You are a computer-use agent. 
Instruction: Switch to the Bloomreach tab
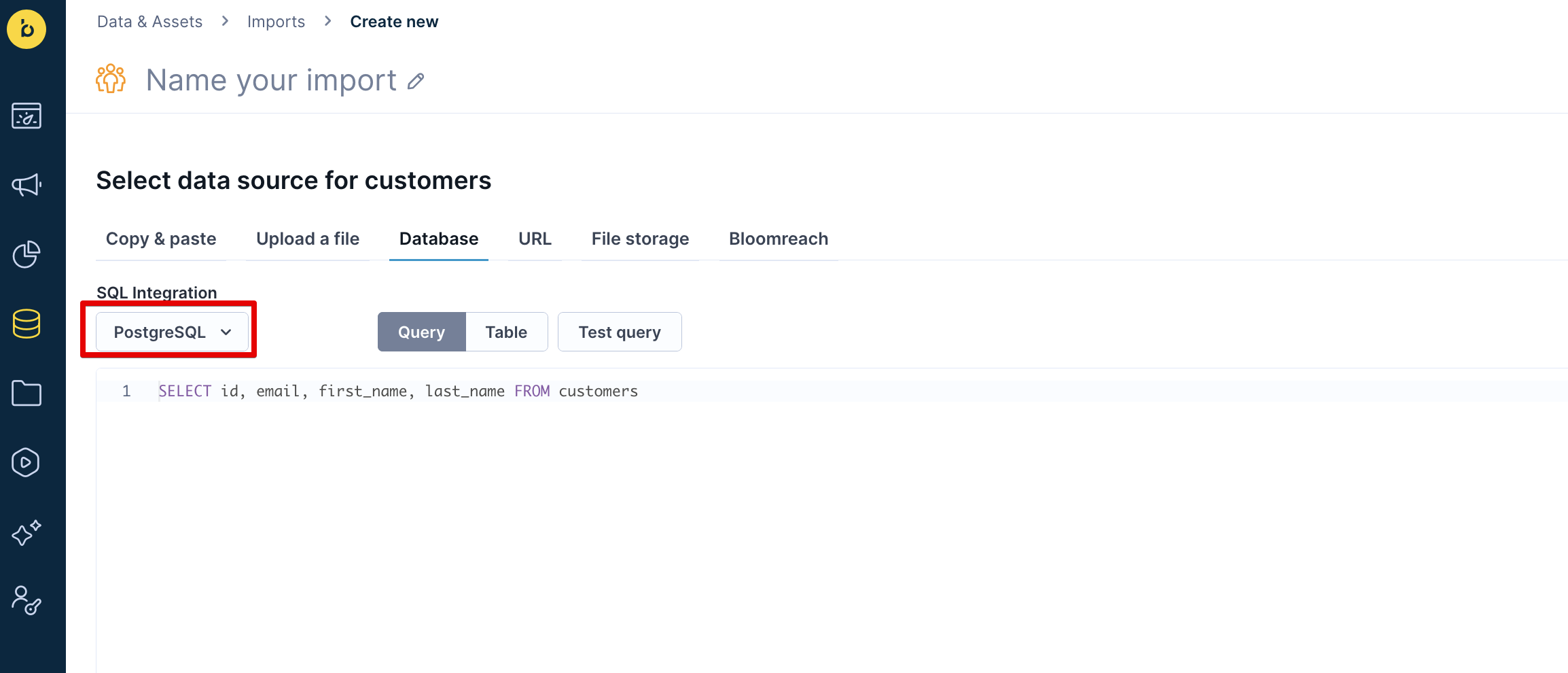tap(779, 239)
